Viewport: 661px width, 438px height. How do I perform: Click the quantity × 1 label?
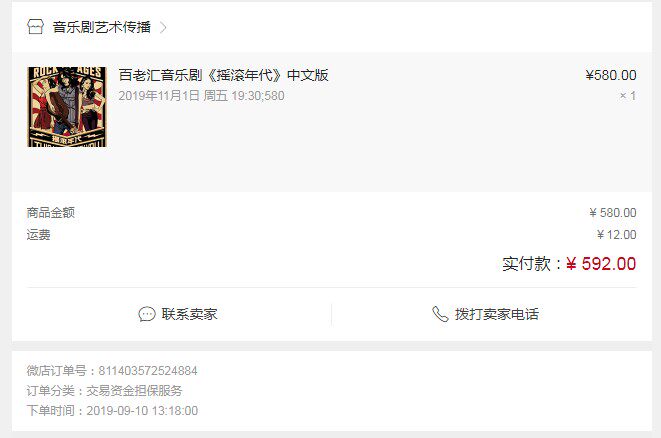pos(628,96)
